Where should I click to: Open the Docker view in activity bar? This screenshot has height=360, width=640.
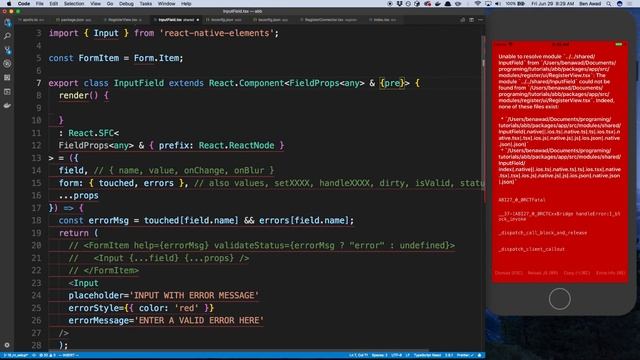click(x=7, y=105)
